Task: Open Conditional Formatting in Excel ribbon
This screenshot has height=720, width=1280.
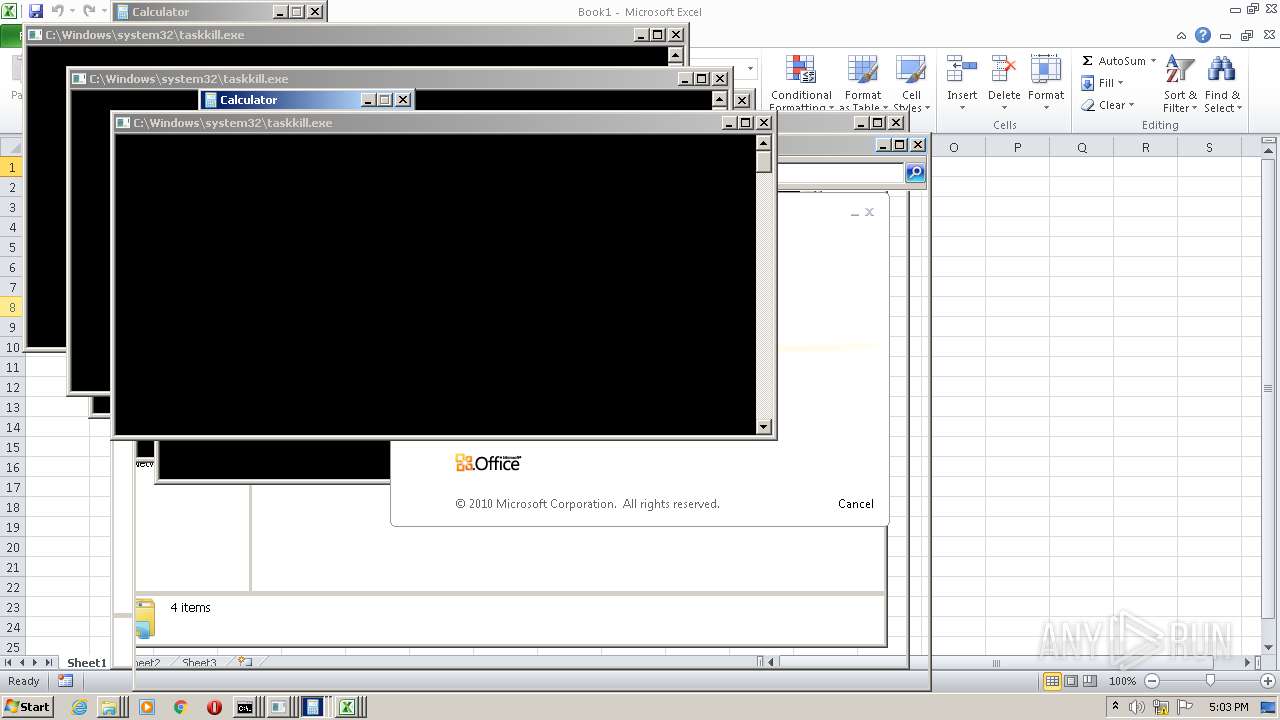Action: pyautogui.click(x=800, y=83)
